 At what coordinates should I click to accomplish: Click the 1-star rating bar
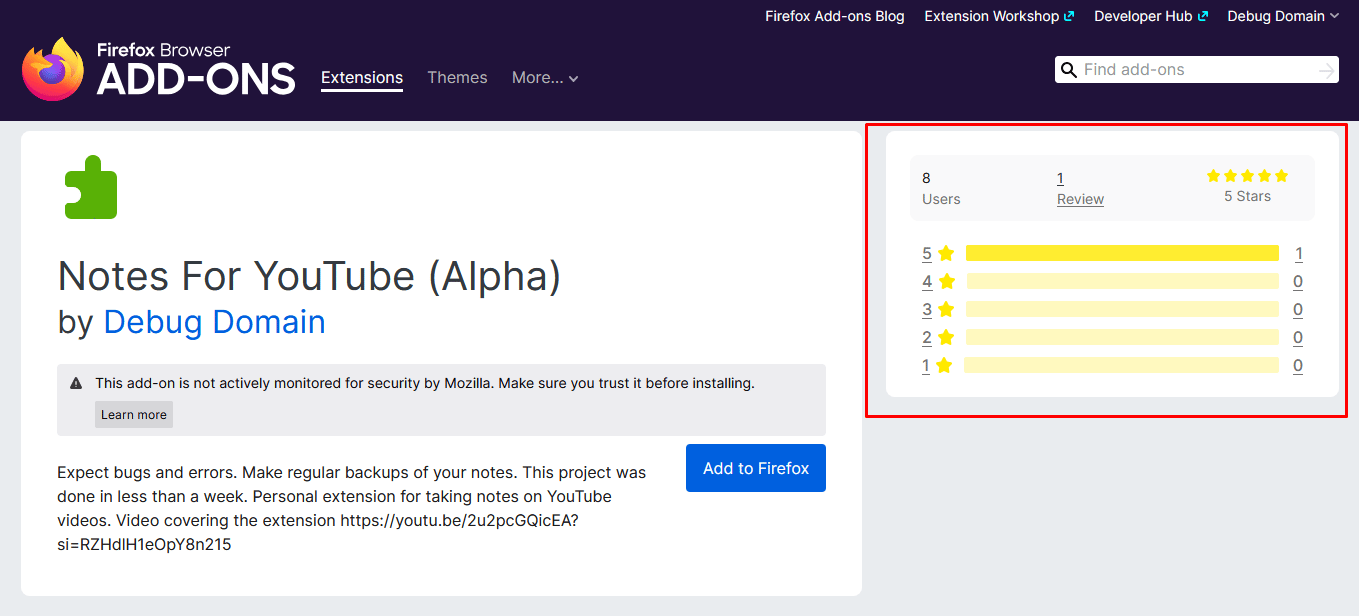pos(1120,365)
